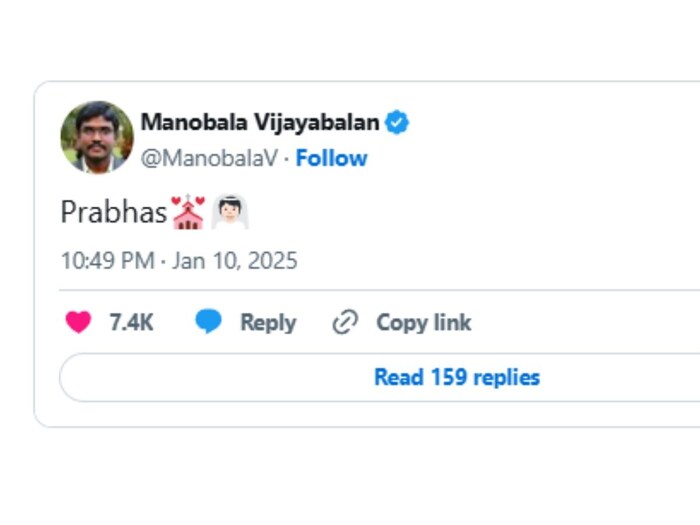Like the tweet with the heart icon

coord(78,322)
